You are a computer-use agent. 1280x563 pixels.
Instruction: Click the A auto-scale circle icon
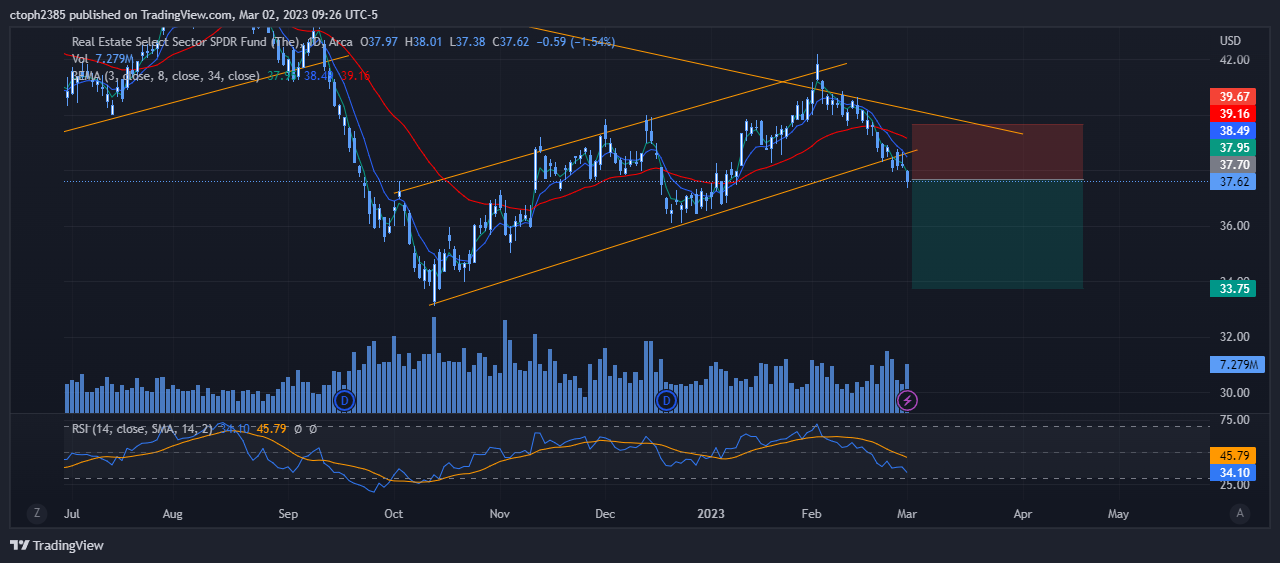tap(1240, 513)
